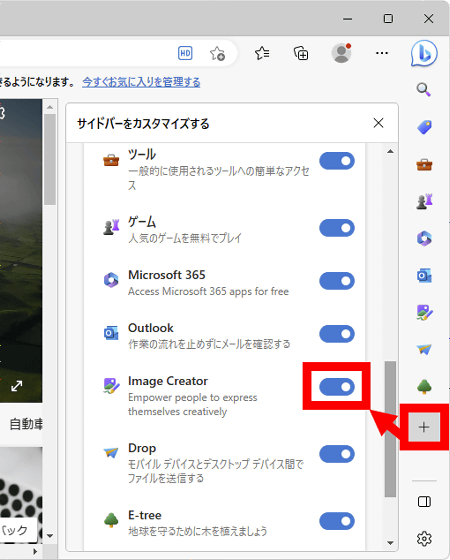Click the Outlook icon in the list
The width and height of the screenshot is (450, 560).
click(111, 333)
